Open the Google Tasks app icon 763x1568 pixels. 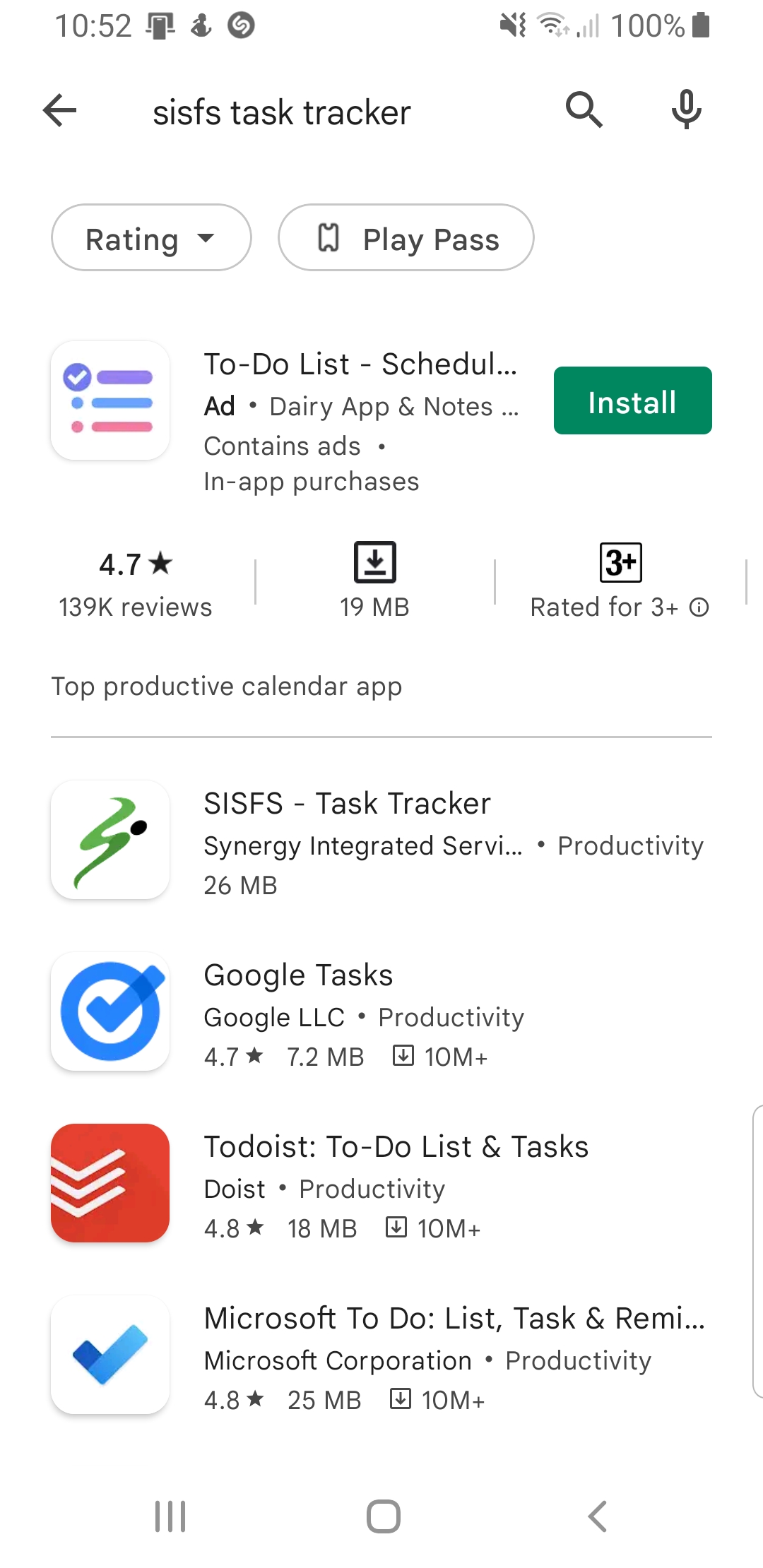110,1011
